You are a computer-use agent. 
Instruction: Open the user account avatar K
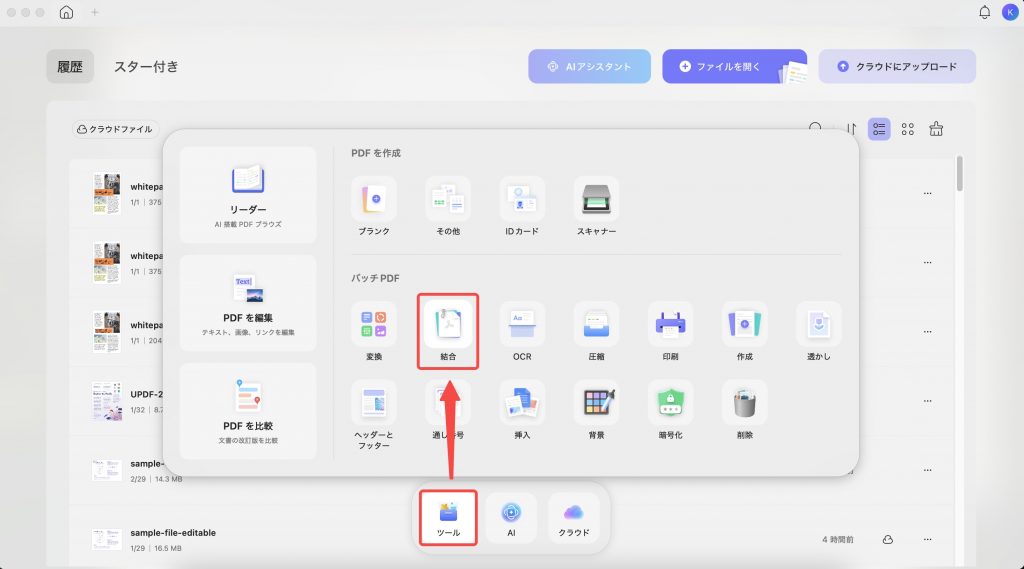pos(1010,12)
